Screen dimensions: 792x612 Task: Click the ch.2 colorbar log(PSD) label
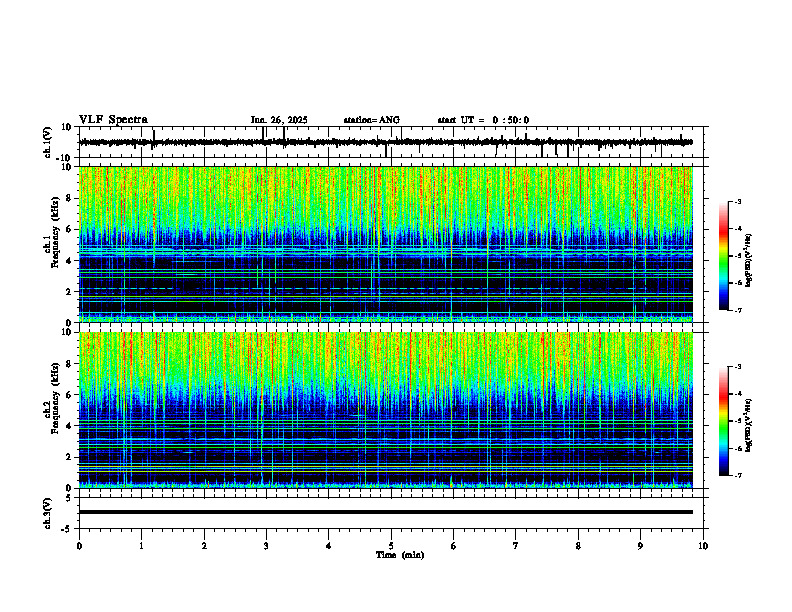tap(749, 425)
